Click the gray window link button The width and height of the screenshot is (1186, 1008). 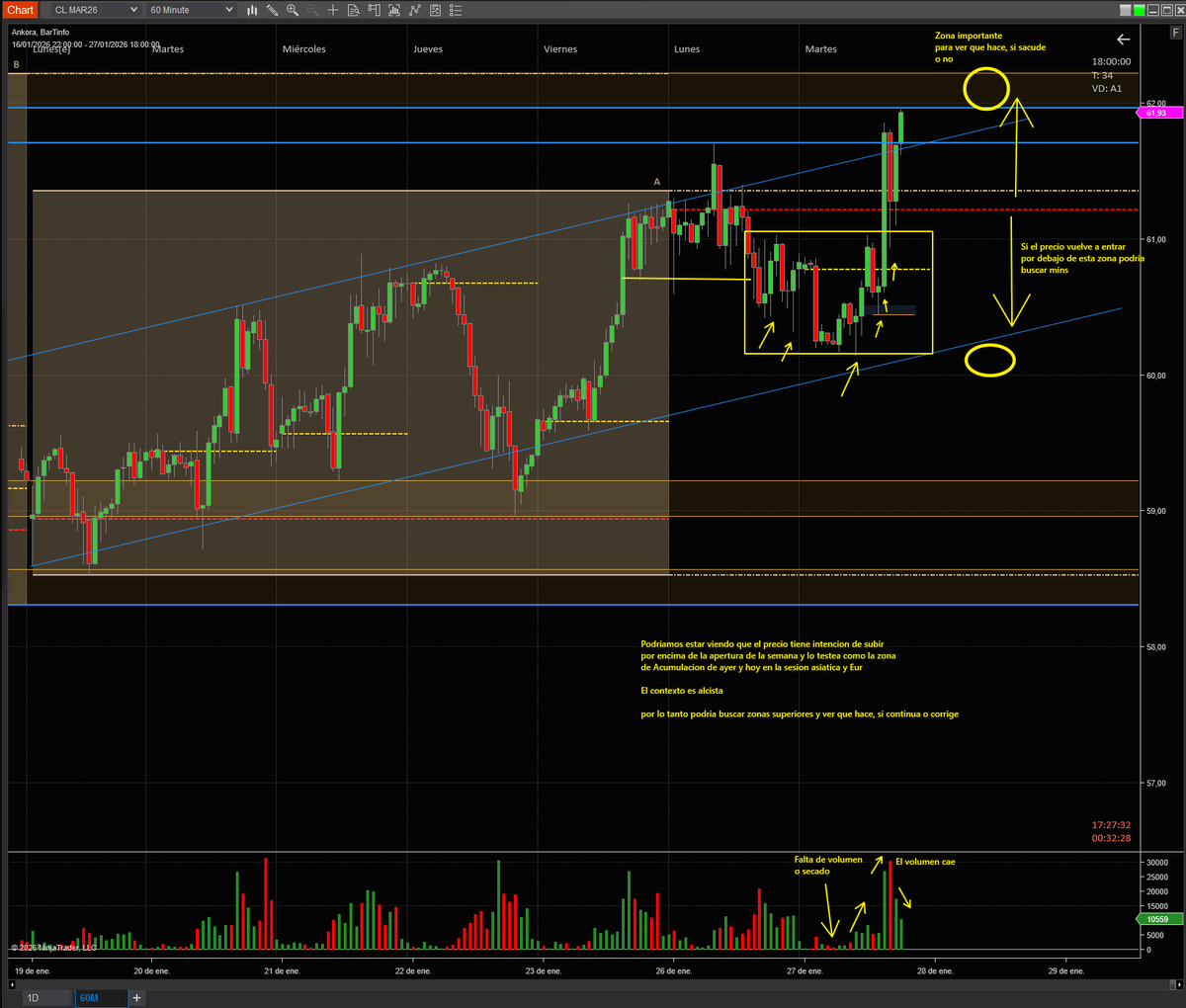click(x=1126, y=10)
